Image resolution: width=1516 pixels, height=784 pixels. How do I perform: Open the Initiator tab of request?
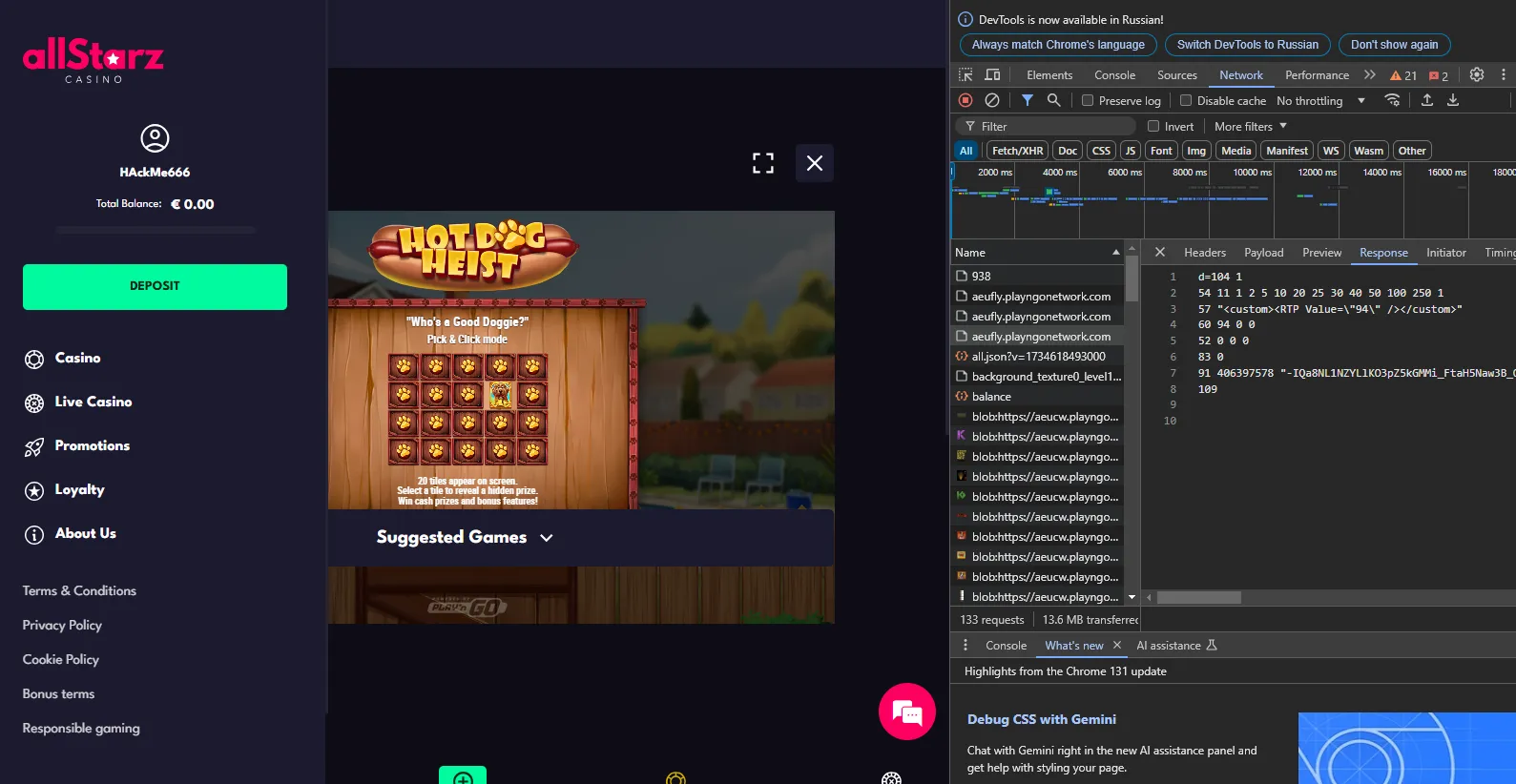pyautogui.click(x=1445, y=252)
